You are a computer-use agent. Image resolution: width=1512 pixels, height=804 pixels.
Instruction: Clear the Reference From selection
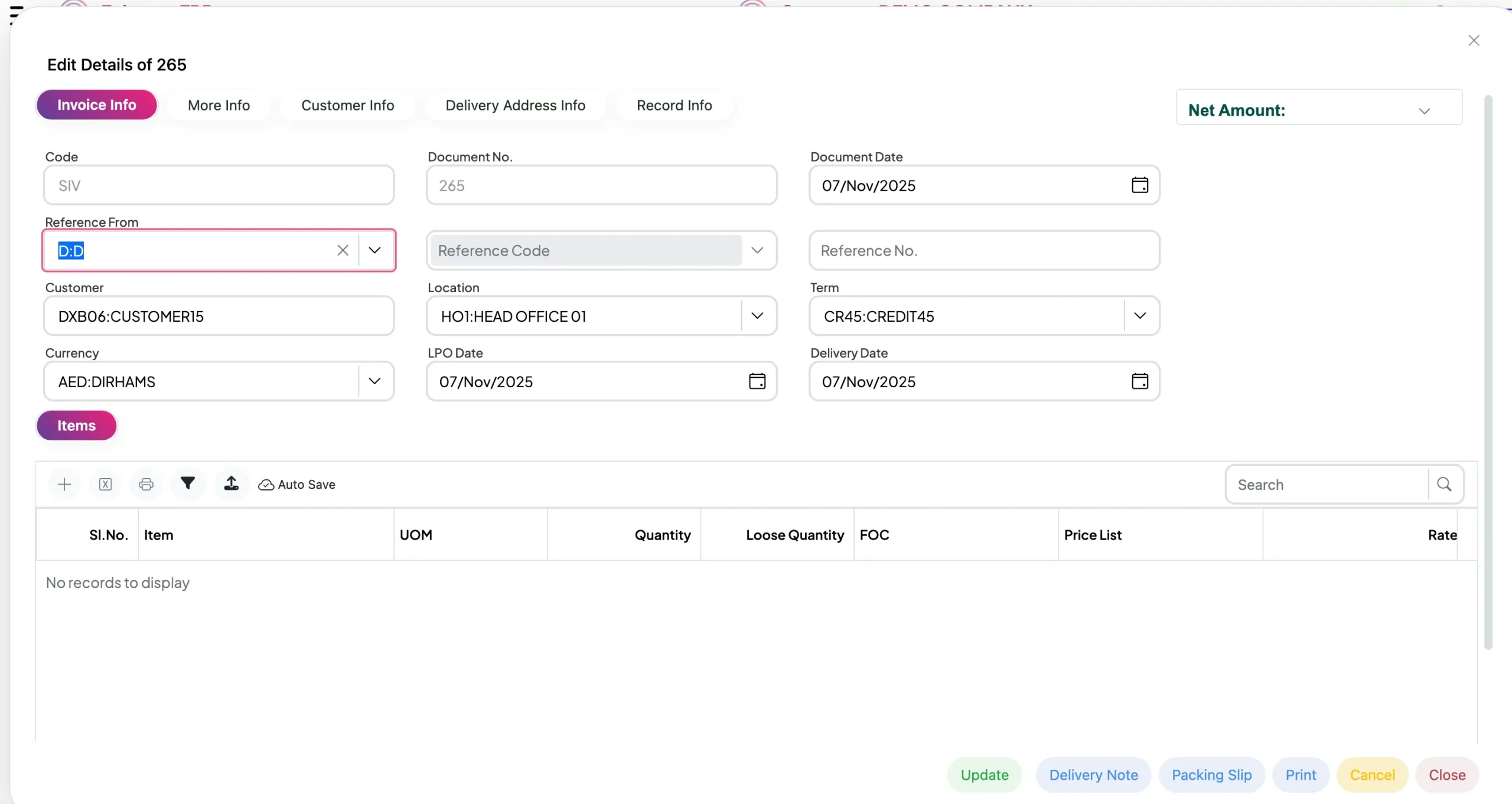pyautogui.click(x=343, y=250)
